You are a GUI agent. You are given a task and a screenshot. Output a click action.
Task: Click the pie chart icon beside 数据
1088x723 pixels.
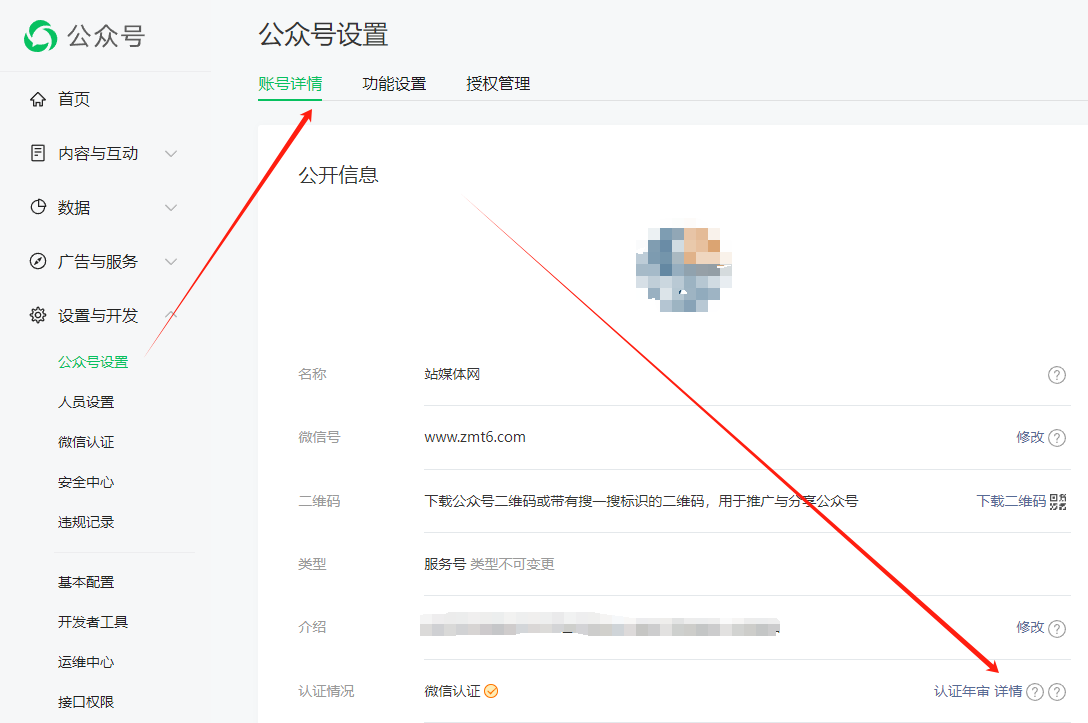pos(38,207)
